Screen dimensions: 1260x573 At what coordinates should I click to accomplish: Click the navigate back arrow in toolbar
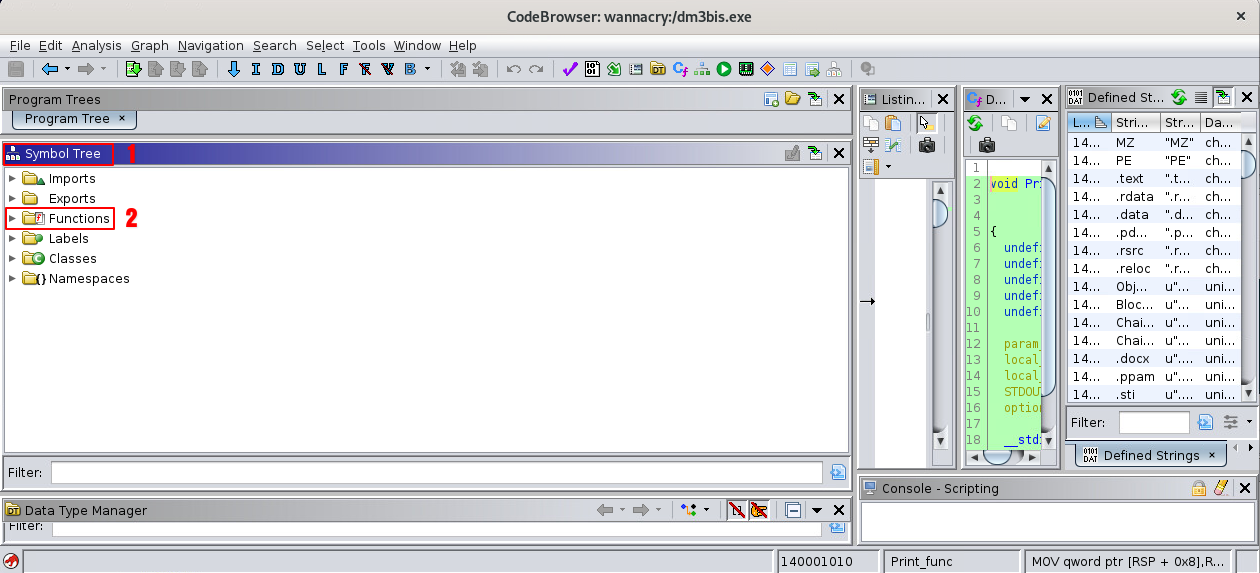pos(49,69)
